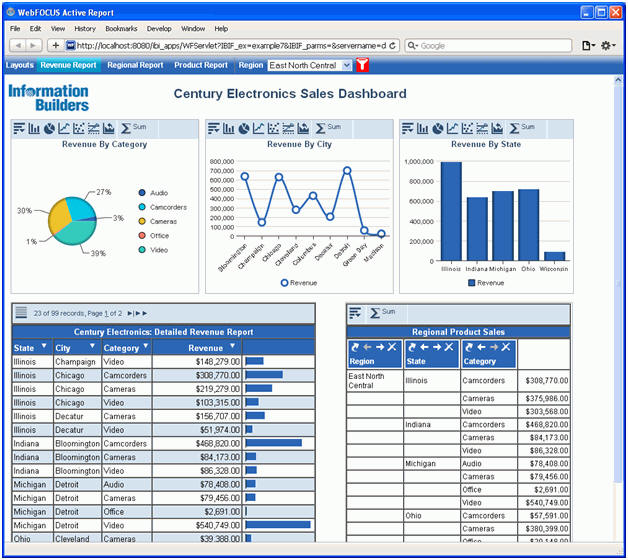Image resolution: width=628 pixels, height=560 pixels.
Task: Click area chart icon in Revenue By Category
Action: coord(109,128)
